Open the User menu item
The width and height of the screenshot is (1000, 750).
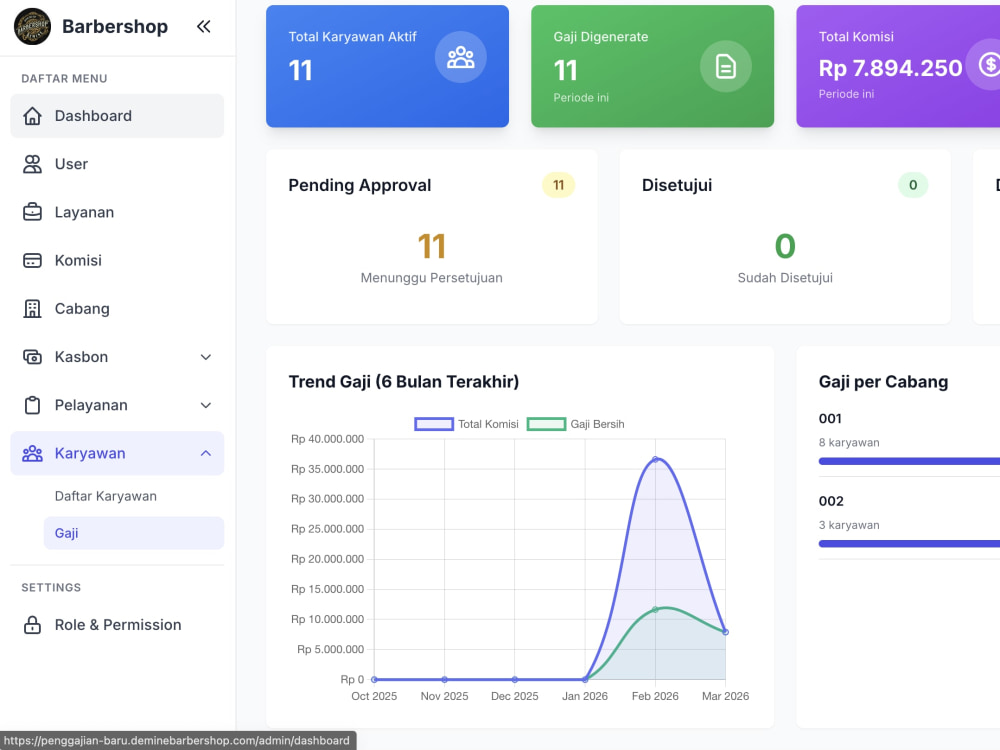coord(117,164)
